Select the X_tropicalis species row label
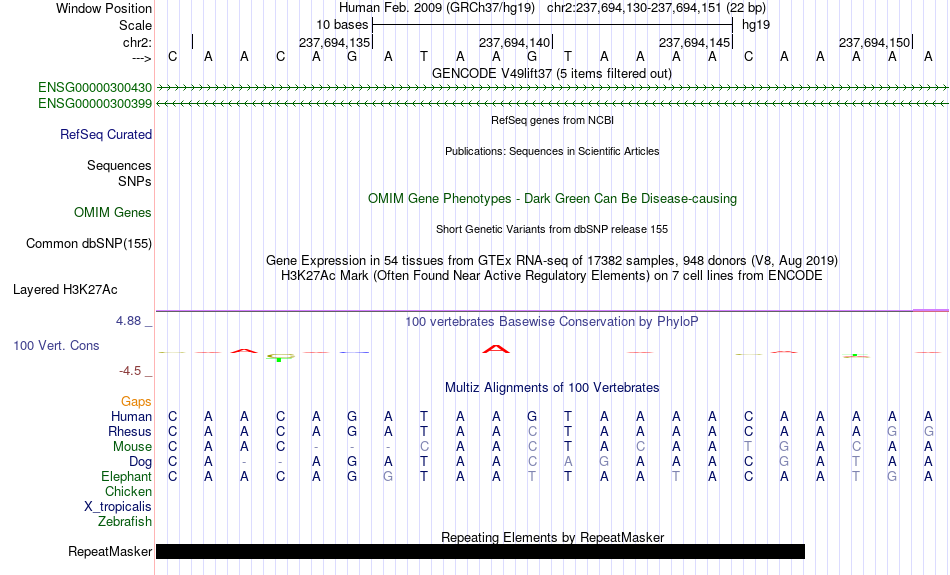950x575 pixels. 118,507
